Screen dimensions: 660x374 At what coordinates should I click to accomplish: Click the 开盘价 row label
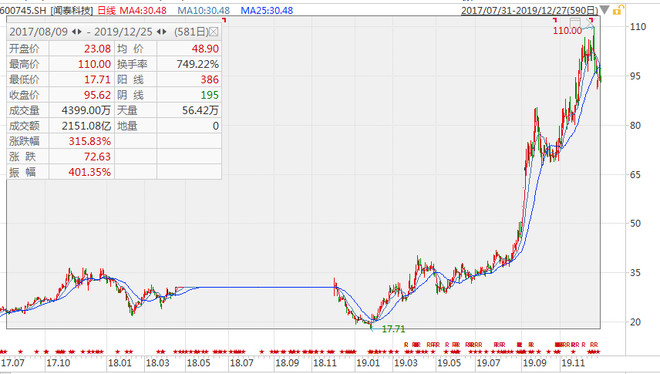pyautogui.click(x=24, y=49)
